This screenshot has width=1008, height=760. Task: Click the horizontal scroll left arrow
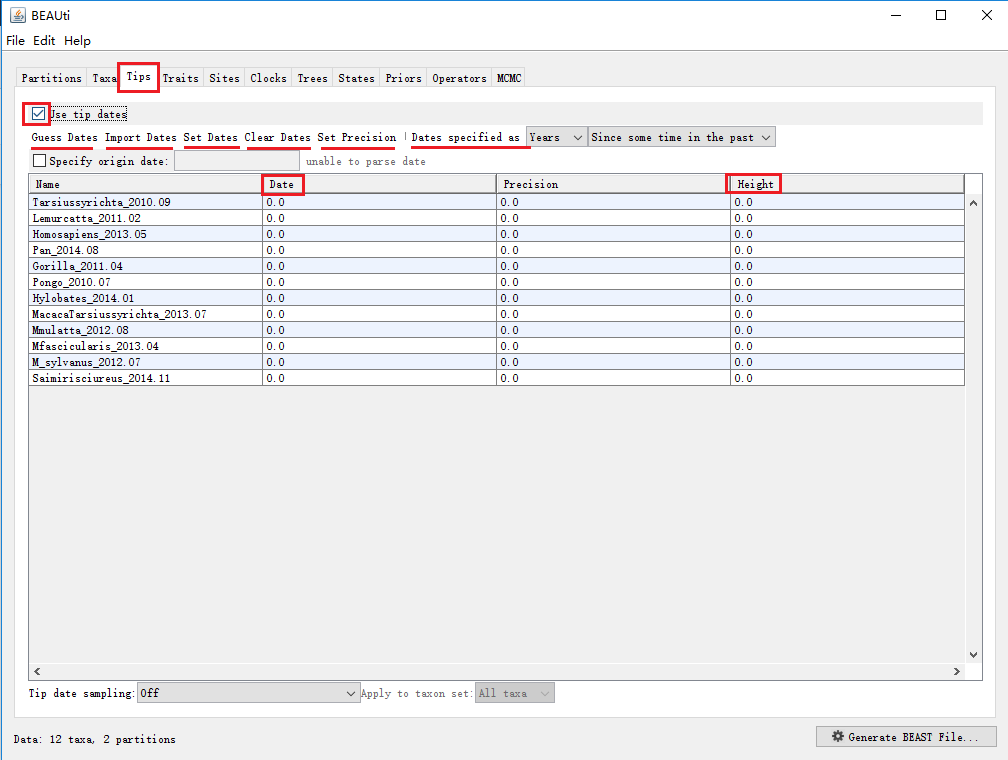[37, 671]
